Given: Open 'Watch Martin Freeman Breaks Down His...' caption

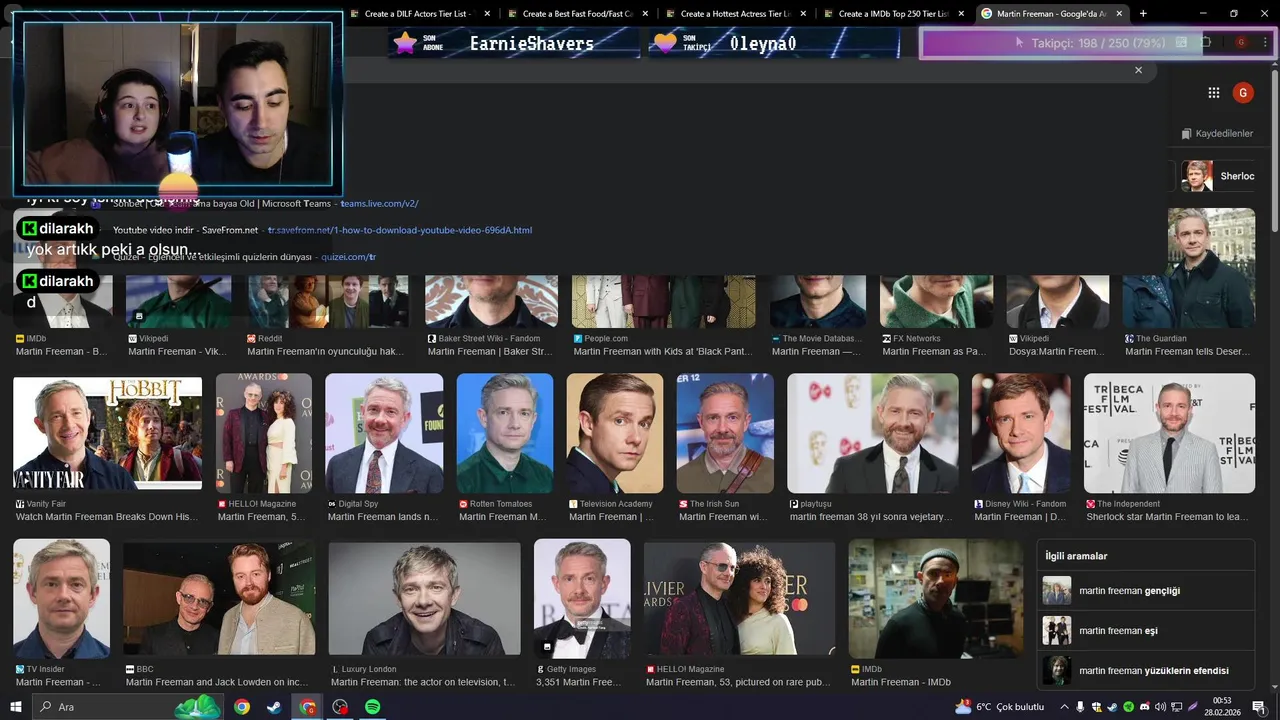Looking at the screenshot, I should pos(107,517).
